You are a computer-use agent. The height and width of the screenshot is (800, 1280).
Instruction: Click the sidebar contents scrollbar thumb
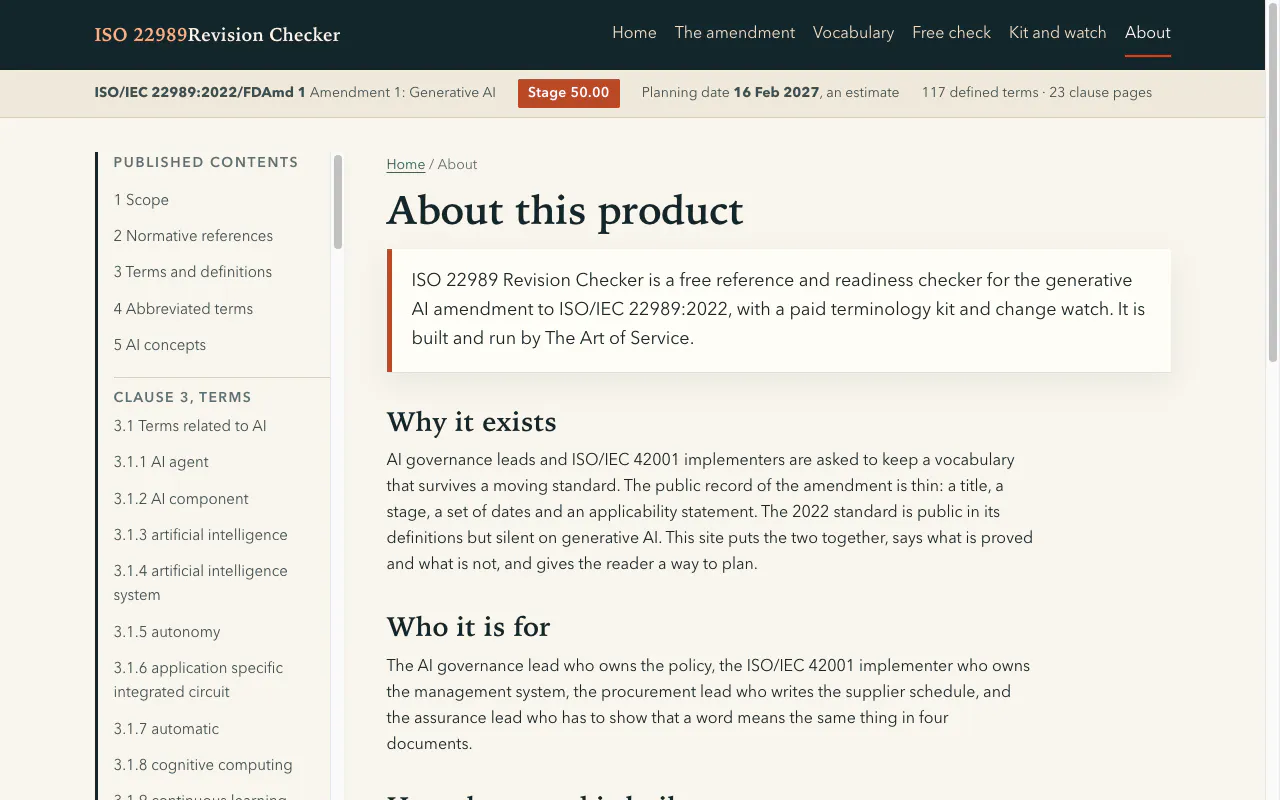click(x=338, y=201)
